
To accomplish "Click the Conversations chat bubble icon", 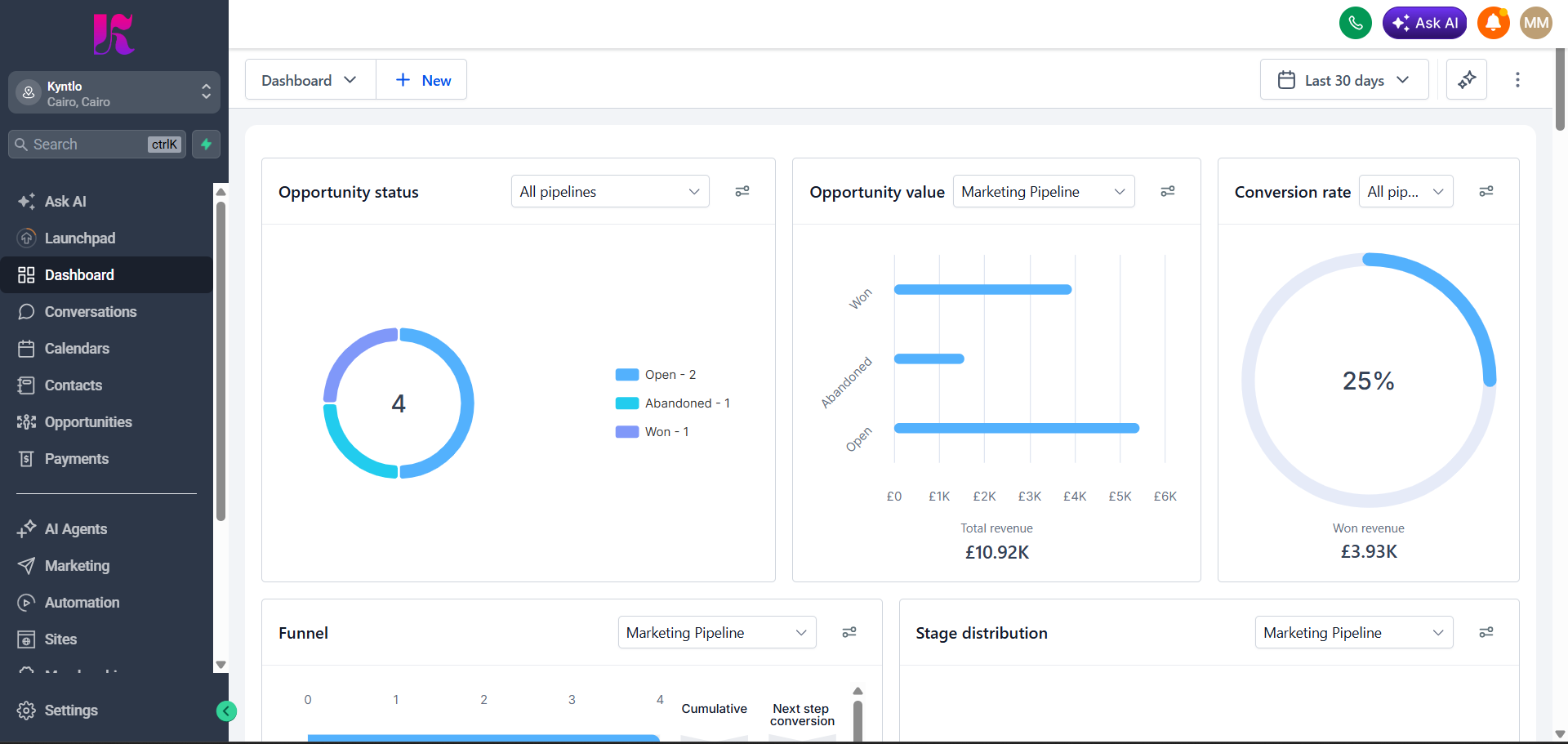I will [26, 311].
